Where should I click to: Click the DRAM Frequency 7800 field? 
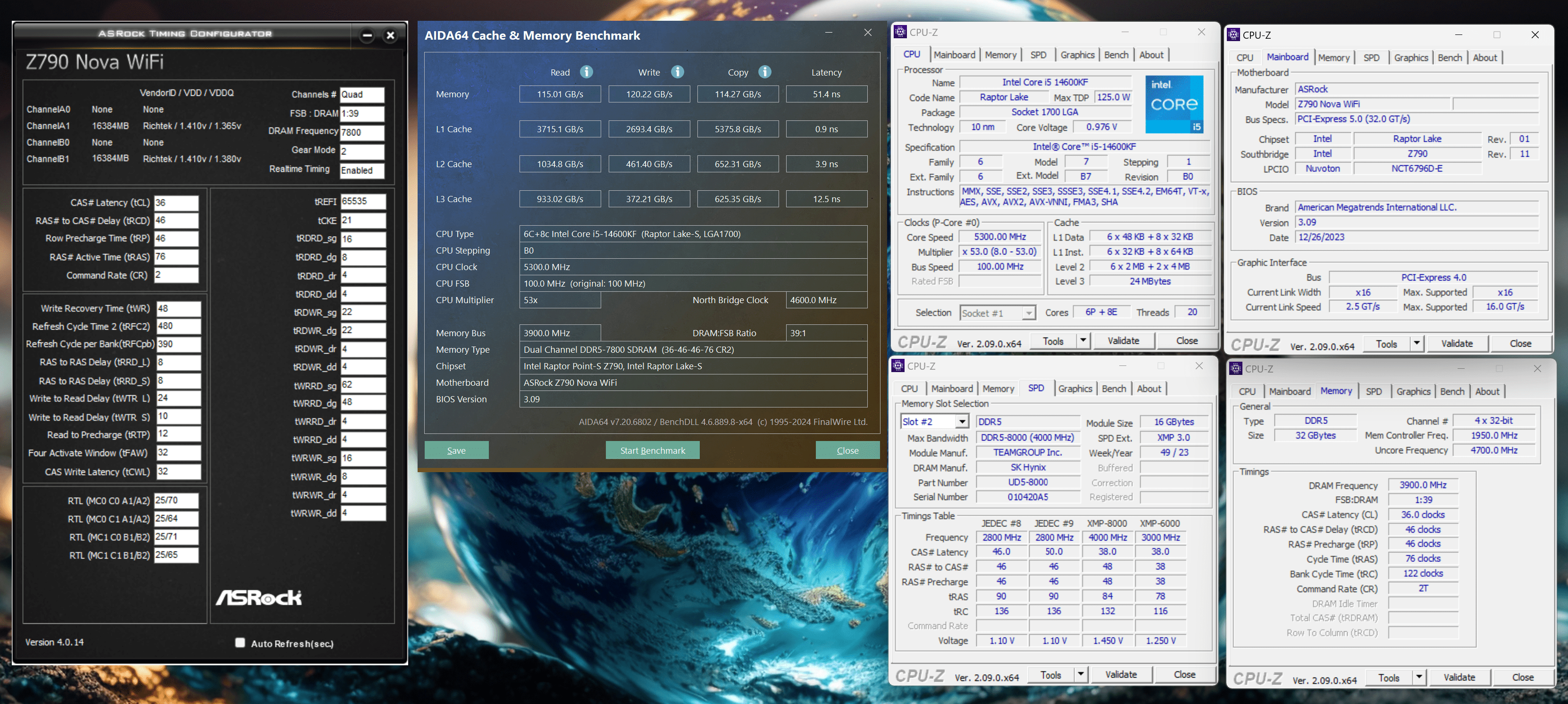(x=362, y=132)
